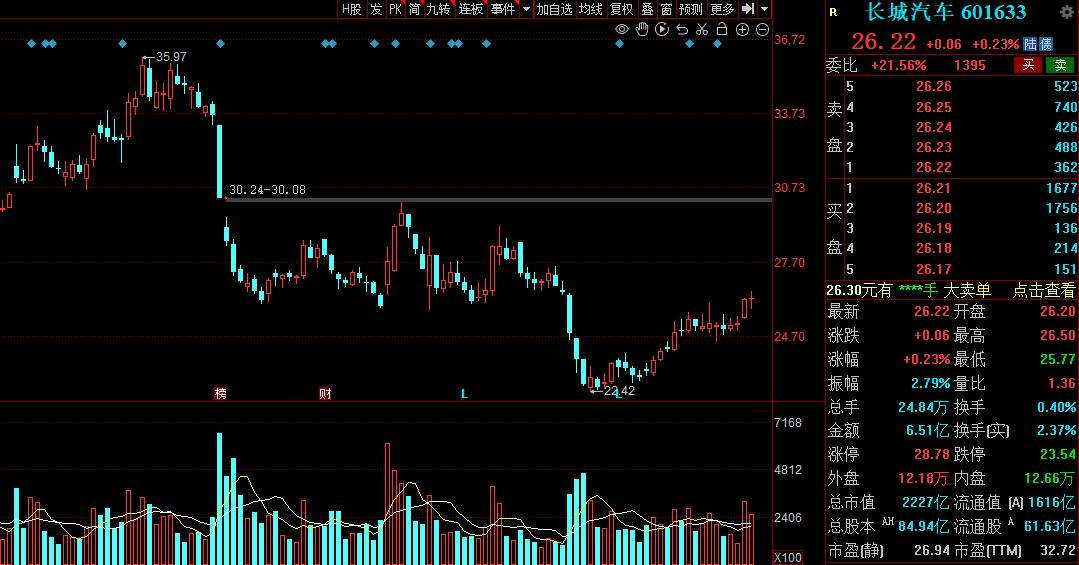Select the sell level 1 price 26.22
Viewport: 1079px width, 565px height.
pos(934,167)
